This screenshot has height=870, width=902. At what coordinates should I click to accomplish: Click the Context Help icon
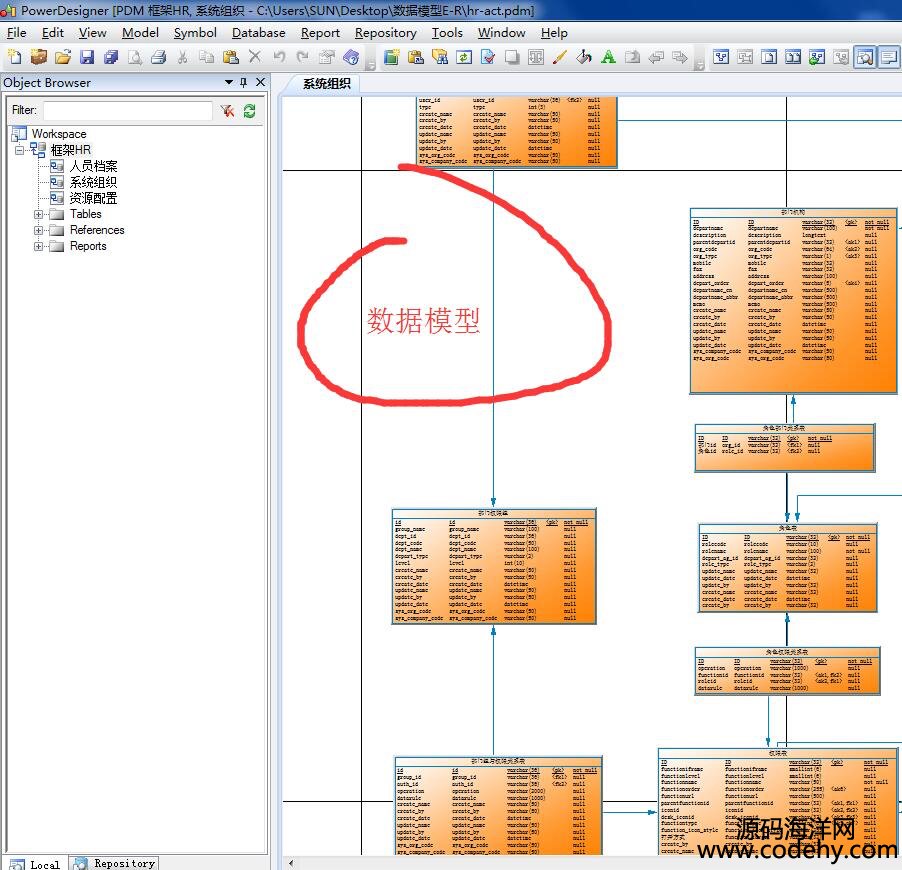click(351, 57)
